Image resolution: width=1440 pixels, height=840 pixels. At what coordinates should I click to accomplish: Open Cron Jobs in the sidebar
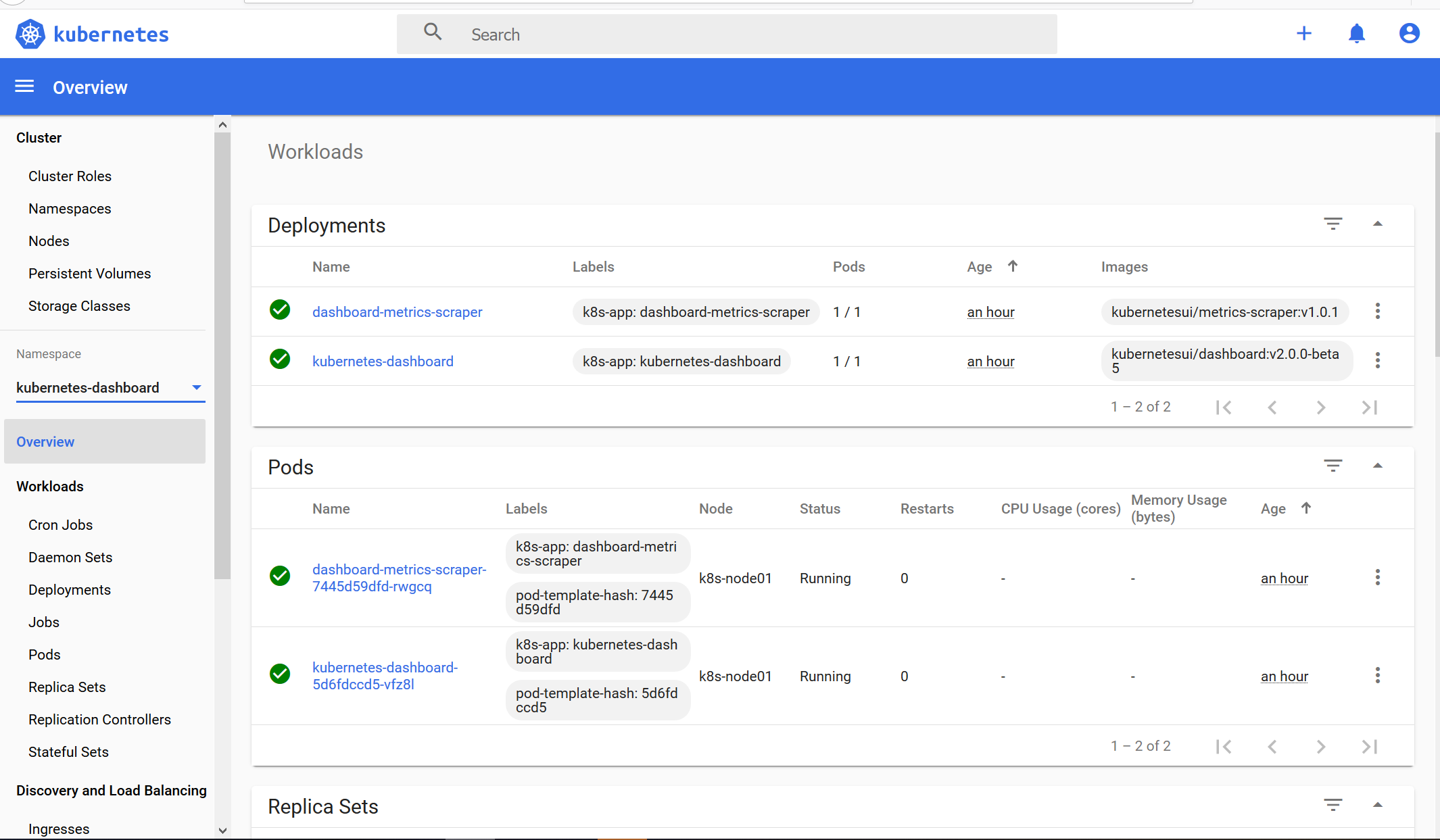tap(60, 524)
